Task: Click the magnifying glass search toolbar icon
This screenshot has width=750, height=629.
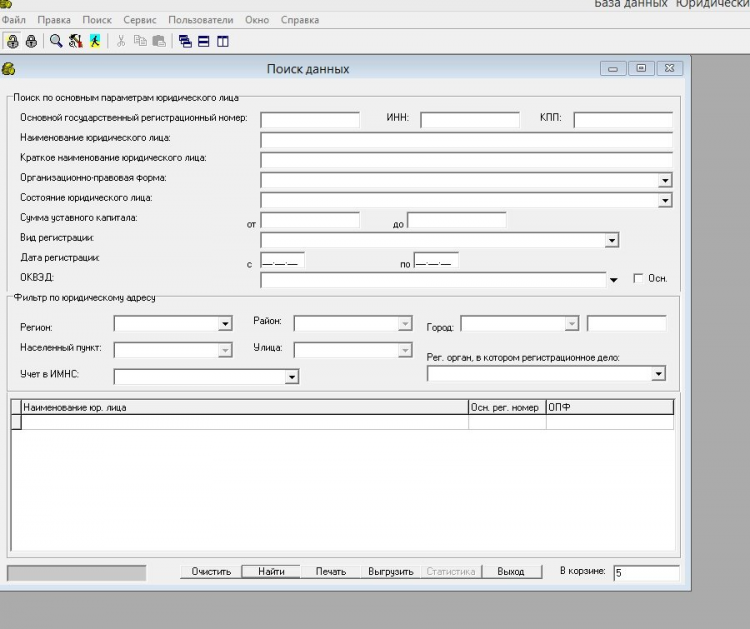Action: 56,41
